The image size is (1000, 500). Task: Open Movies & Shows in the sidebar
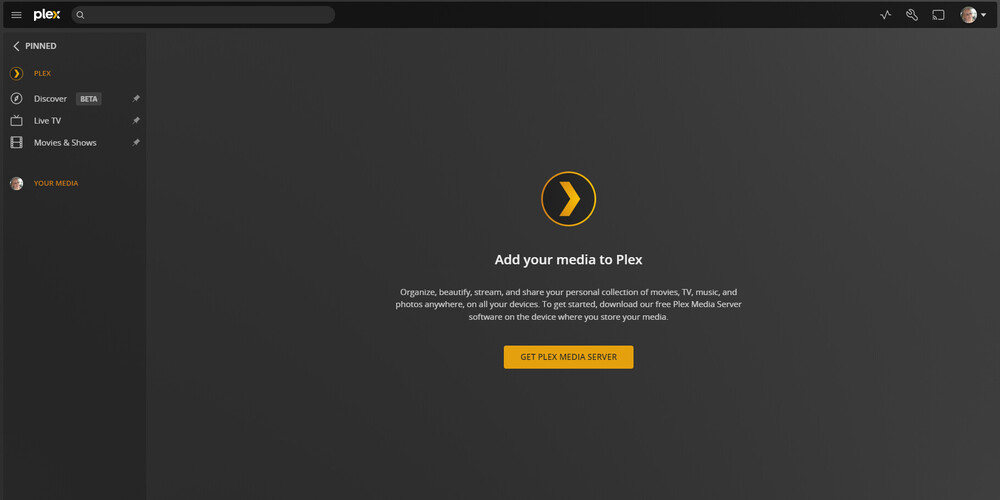pos(65,142)
